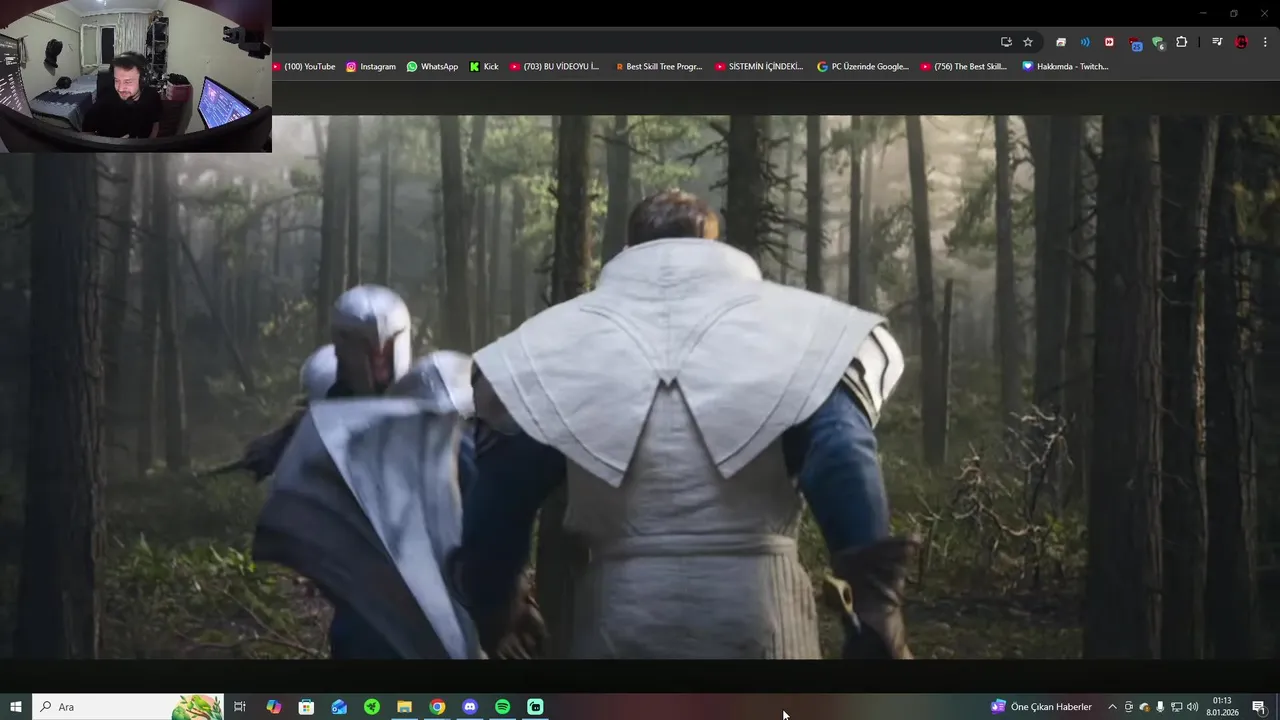
Task: Click the green shield extension icon
Action: point(1158,43)
